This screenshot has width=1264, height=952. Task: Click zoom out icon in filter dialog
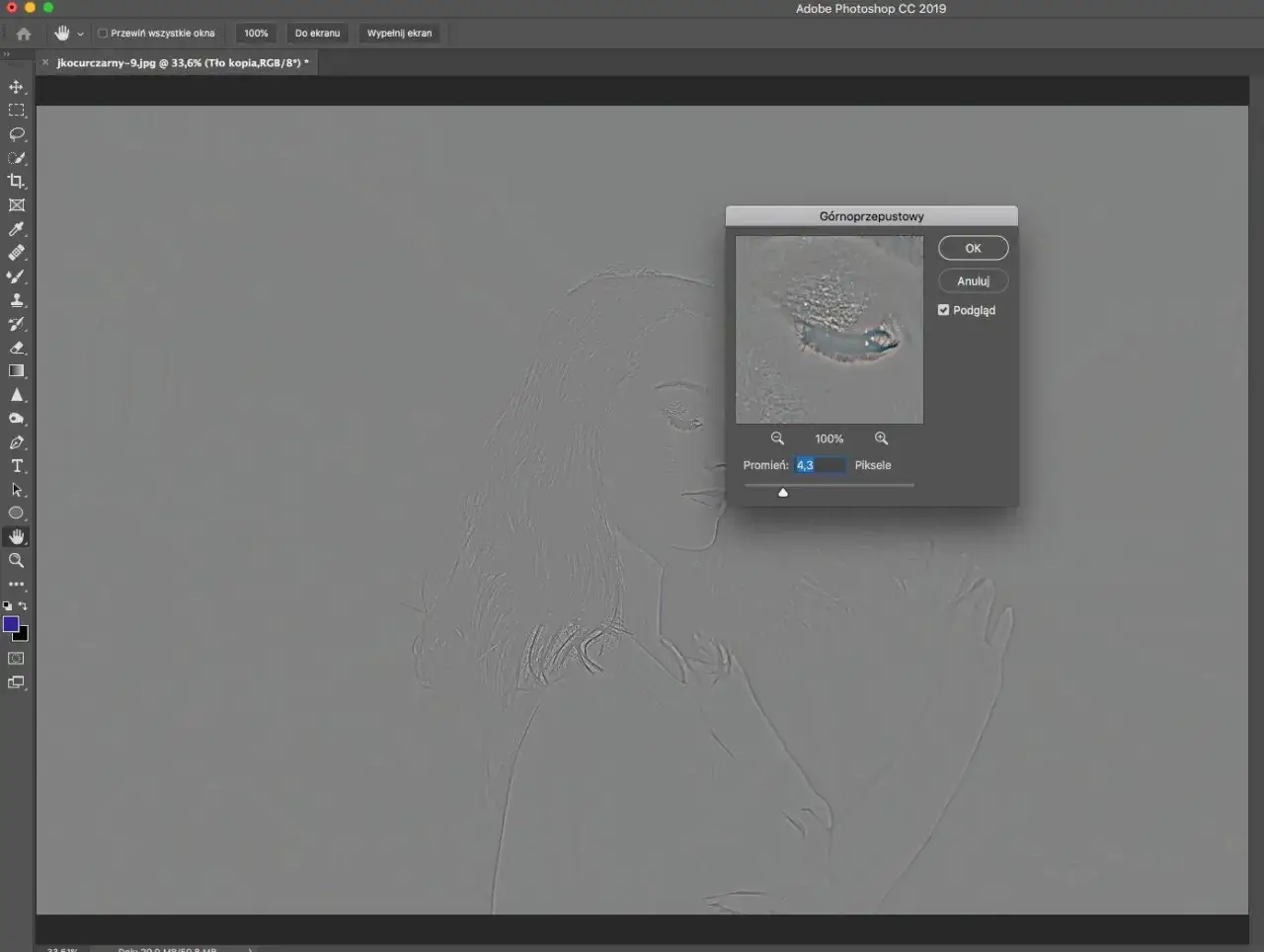pos(777,438)
